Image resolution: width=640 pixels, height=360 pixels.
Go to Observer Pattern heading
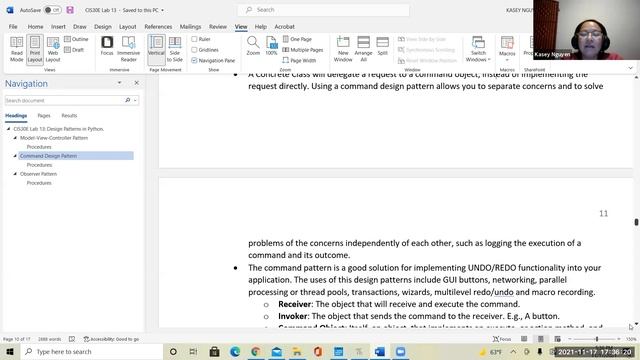click(38, 174)
